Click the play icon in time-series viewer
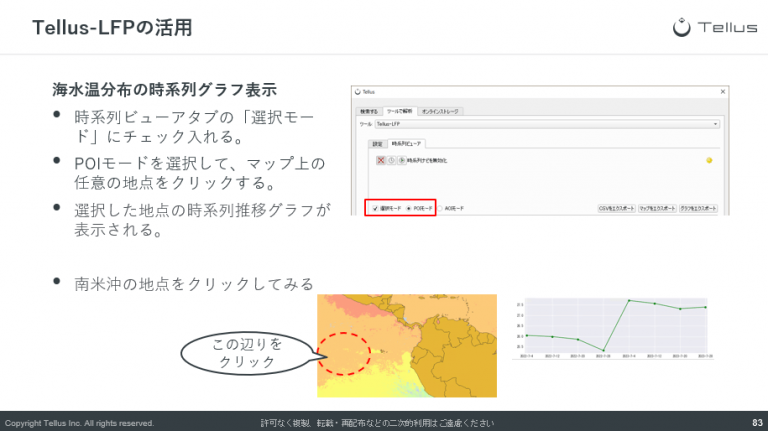The width and height of the screenshot is (768, 431). click(401, 160)
